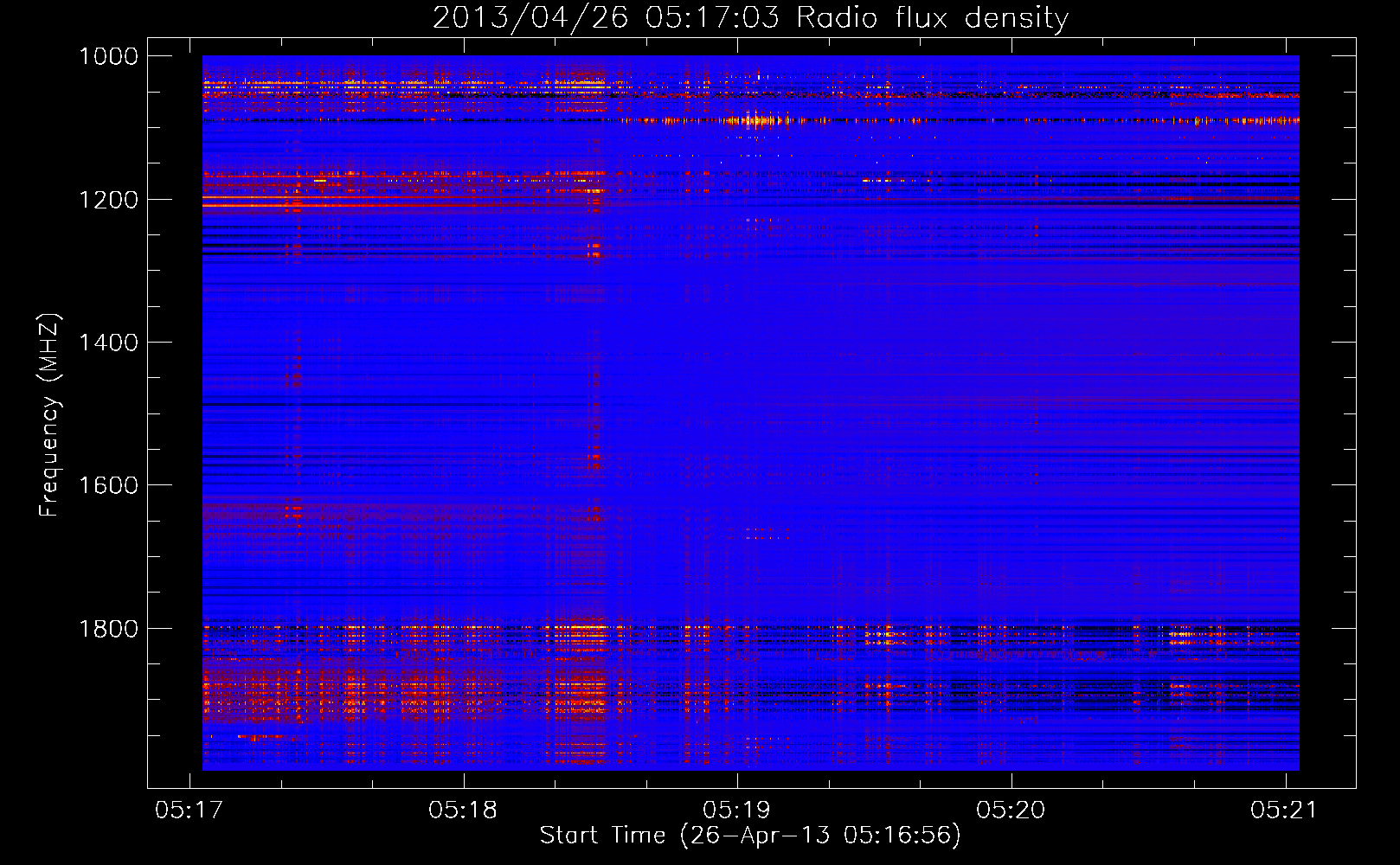Click the "Start Time (26-Apr-13 05:16:56)" label
This screenshot has height=865, width=1400.
pyautogui.click(x=750, y=836)
